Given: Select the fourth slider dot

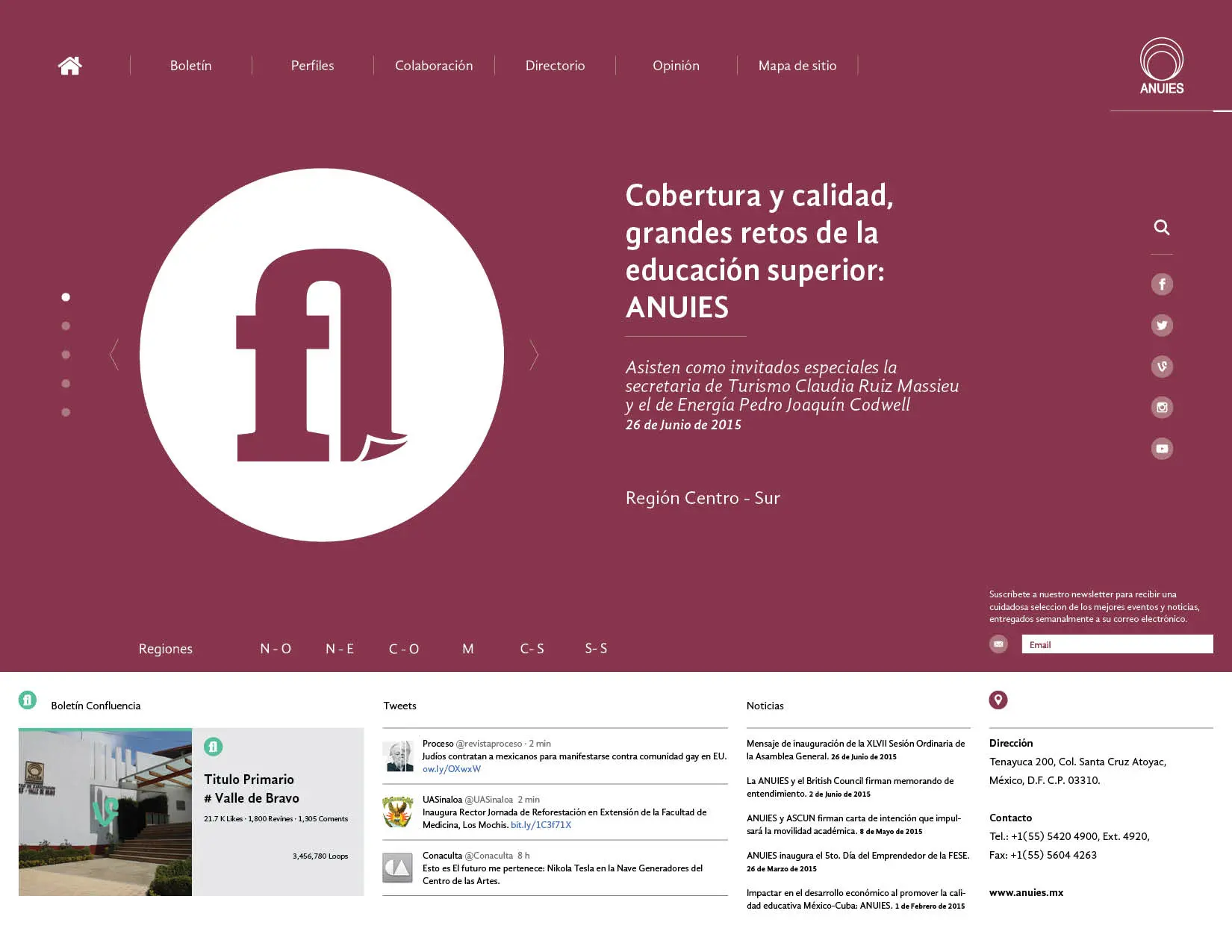Looking at the screenshot, I should click(x=66, y=384).
